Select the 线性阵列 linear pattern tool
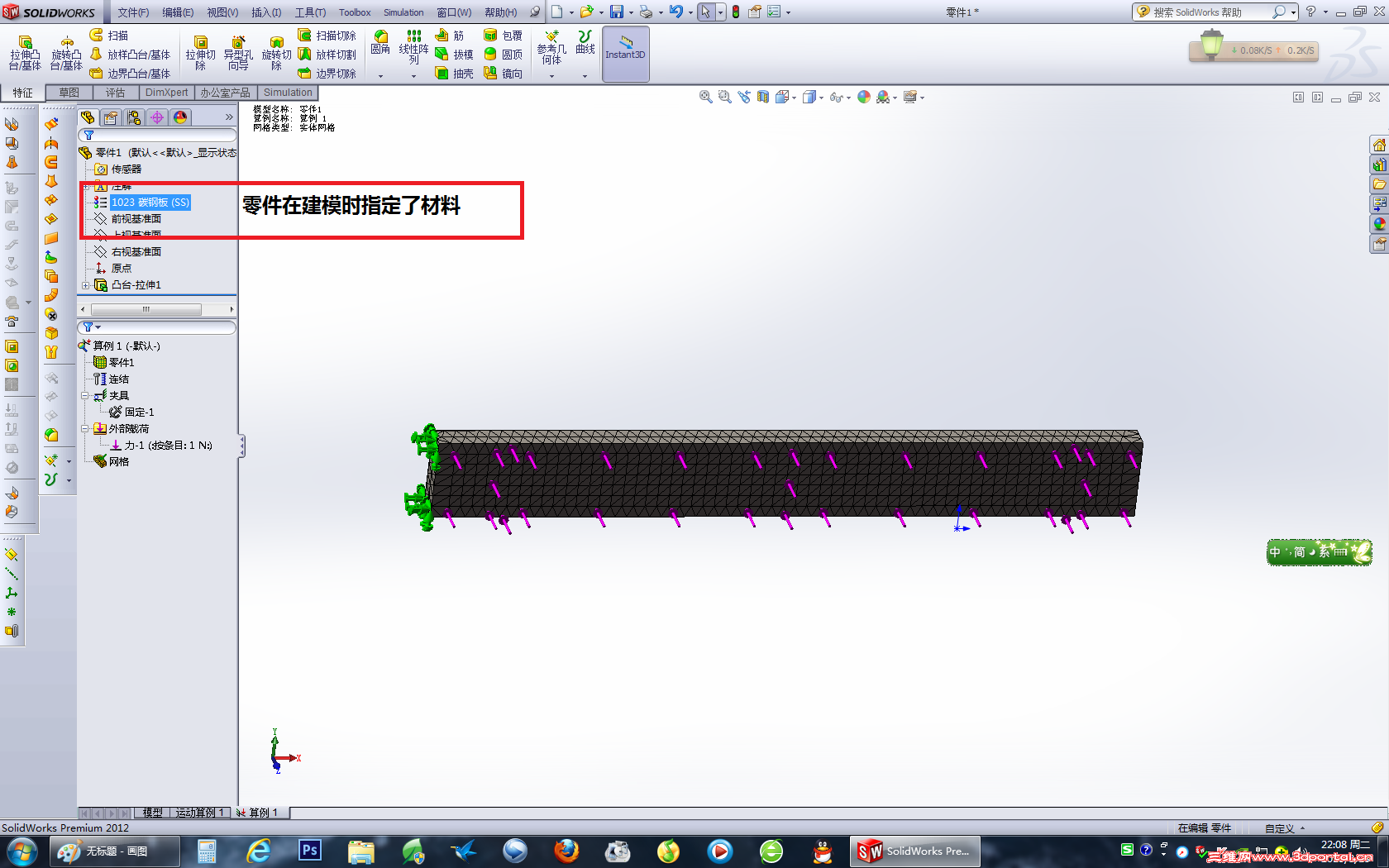This screenshot has width=1389, height=868. pos(413,46)
